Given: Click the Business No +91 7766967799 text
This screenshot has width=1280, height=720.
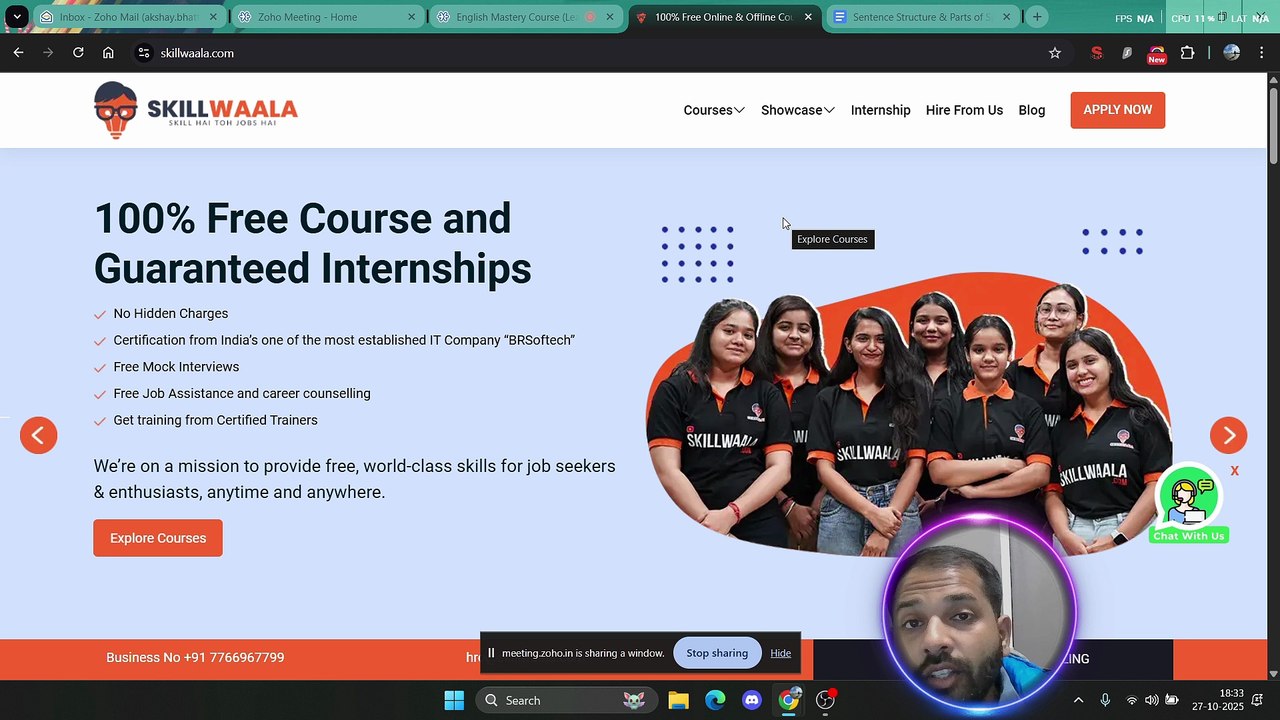Looking at the screenshot, I should pos(195,658).
